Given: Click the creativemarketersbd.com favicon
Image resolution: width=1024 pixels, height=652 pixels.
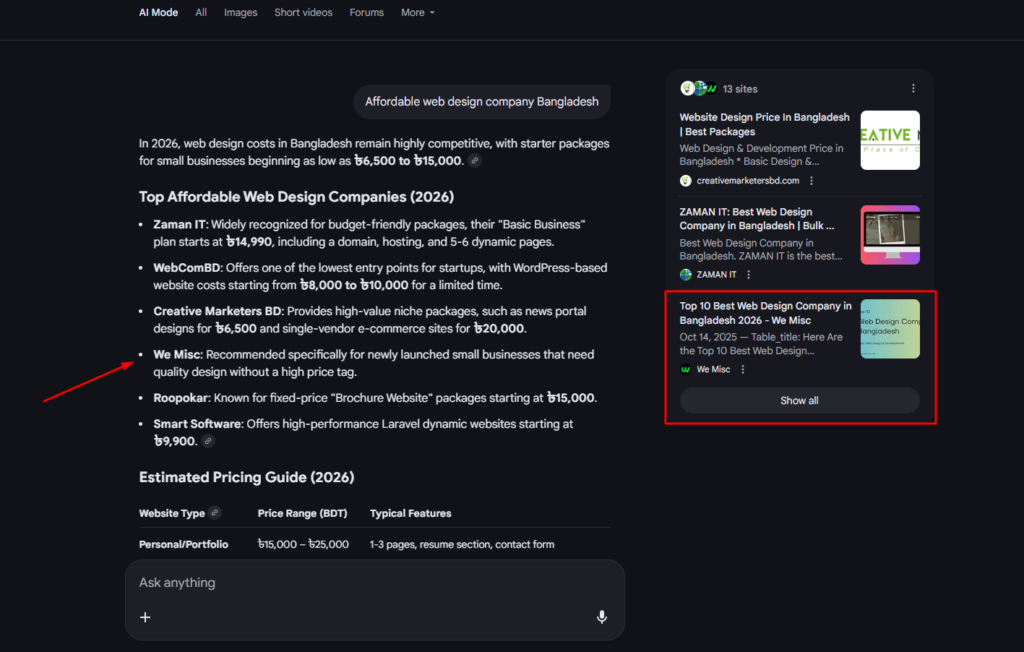Looking at the screenshot, I should (x=683, y=181).
